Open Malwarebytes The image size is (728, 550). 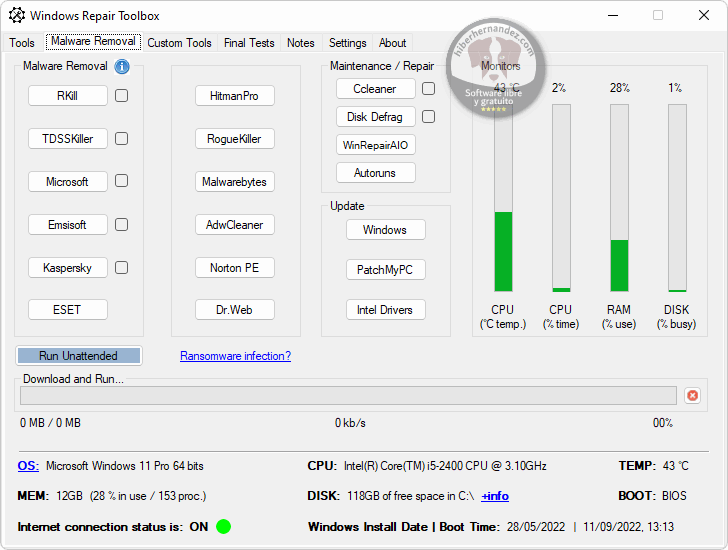coord(234,181)
